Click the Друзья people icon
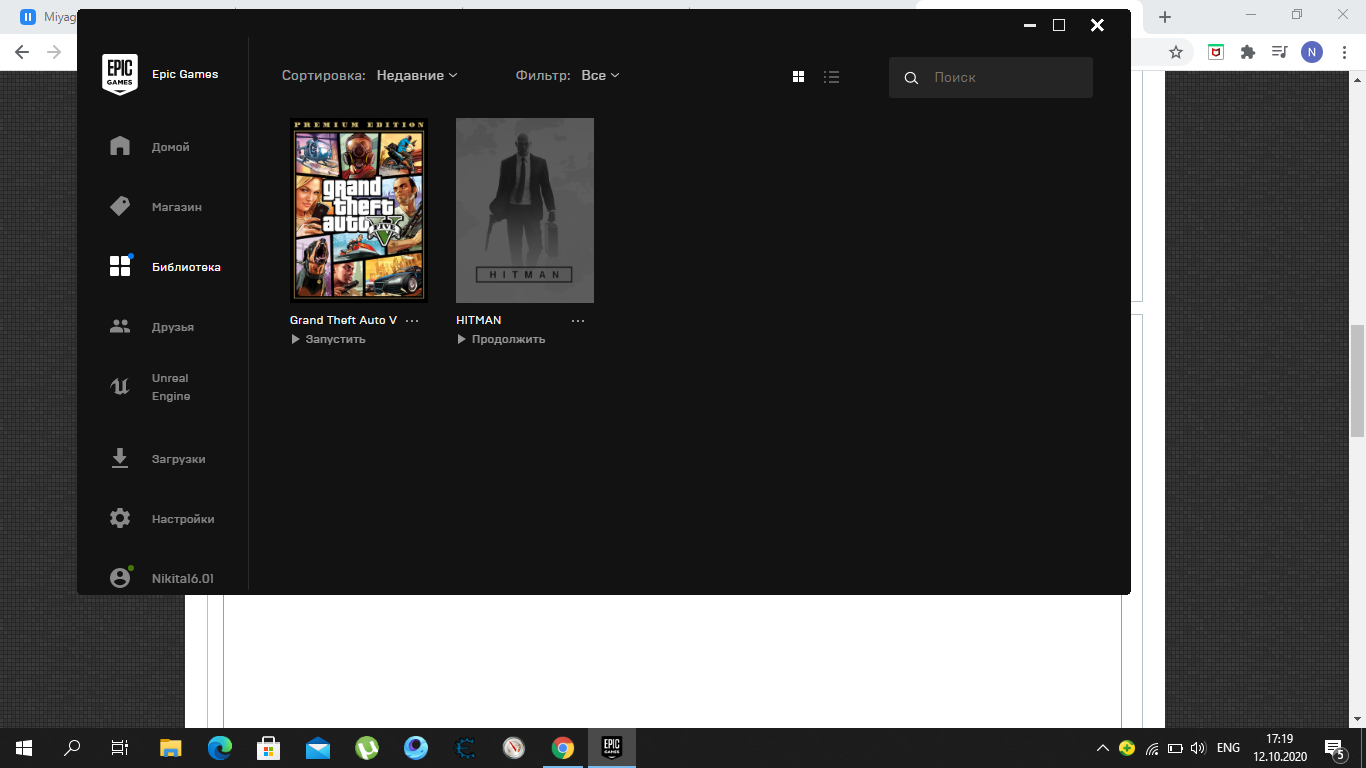Viewport: 1366px width, 768px height. point(120,326)
